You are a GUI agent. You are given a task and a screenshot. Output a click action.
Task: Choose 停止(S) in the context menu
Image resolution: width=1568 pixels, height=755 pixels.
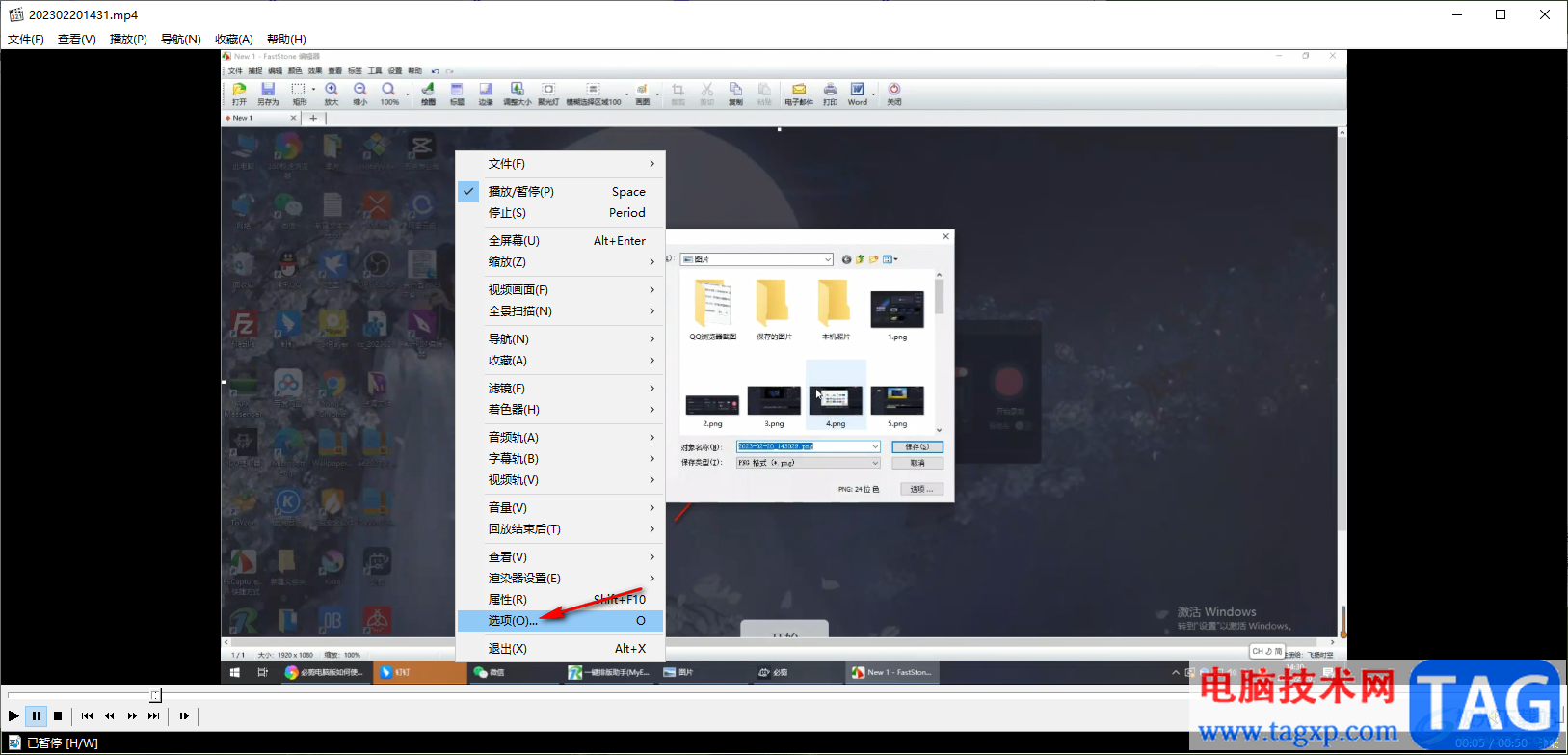click(561, 213)
